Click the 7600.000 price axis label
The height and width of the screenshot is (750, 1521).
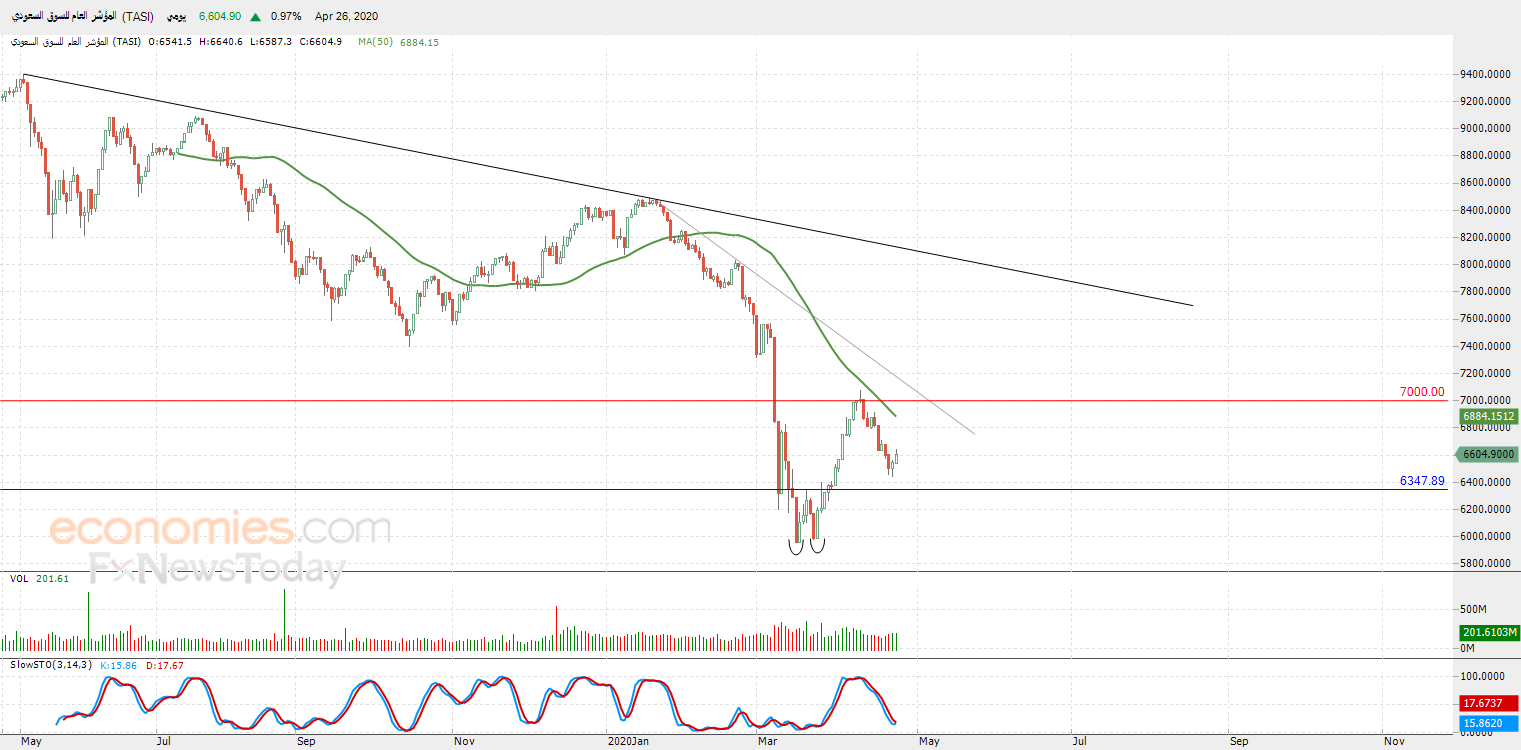pos(1485,318)
